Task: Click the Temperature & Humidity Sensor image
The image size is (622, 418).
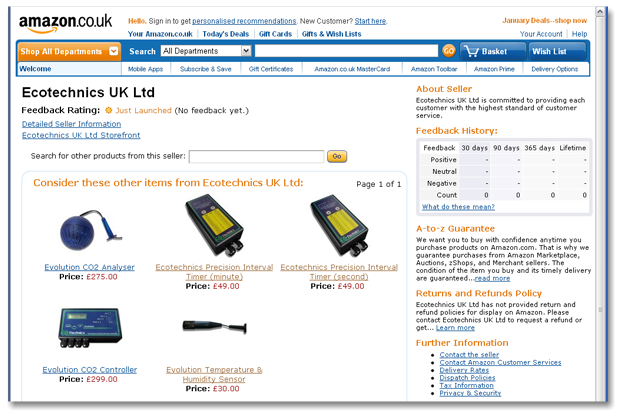Action: [214, 327]
